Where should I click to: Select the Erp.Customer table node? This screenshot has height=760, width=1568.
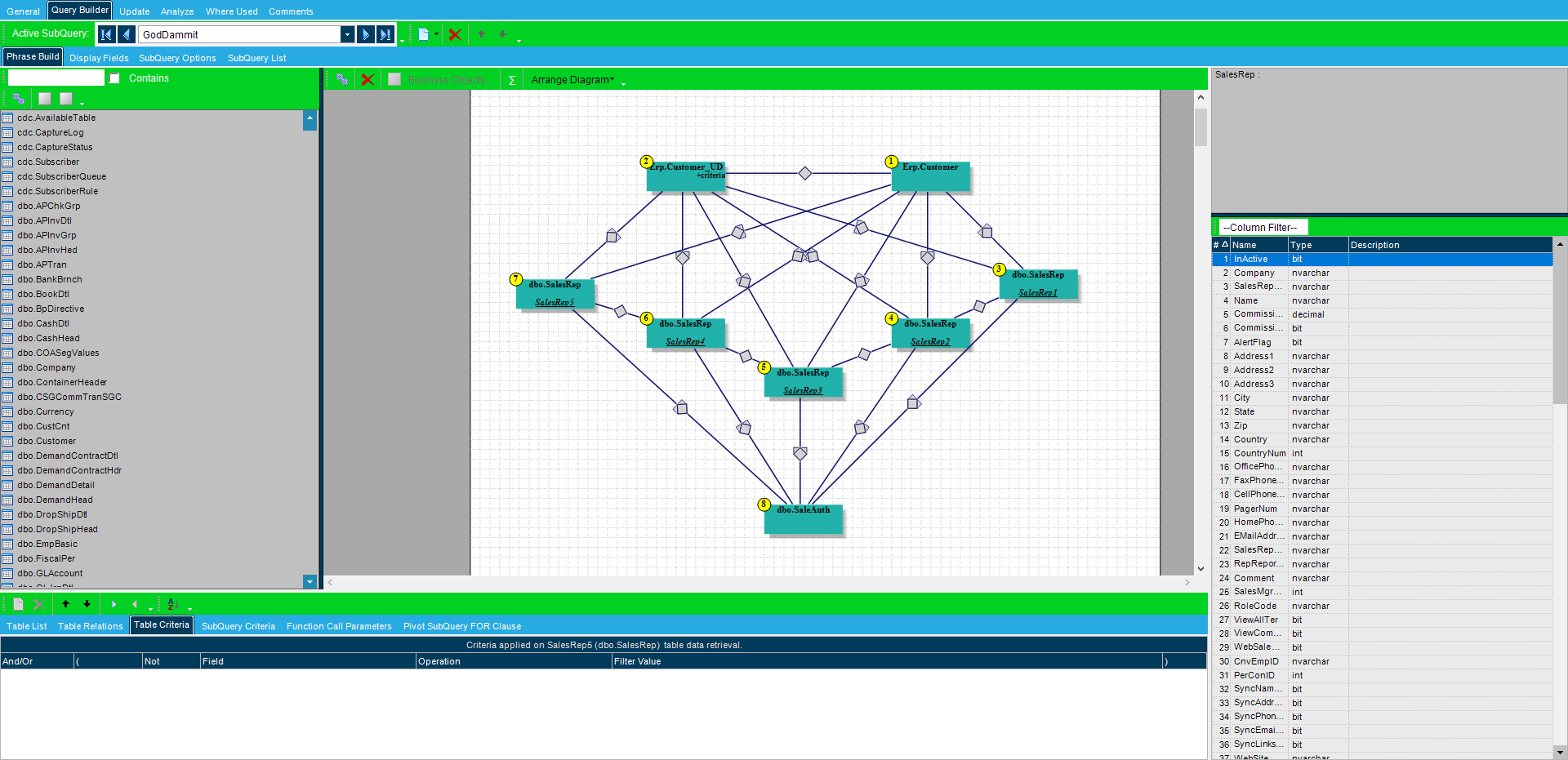click(931, 176)
